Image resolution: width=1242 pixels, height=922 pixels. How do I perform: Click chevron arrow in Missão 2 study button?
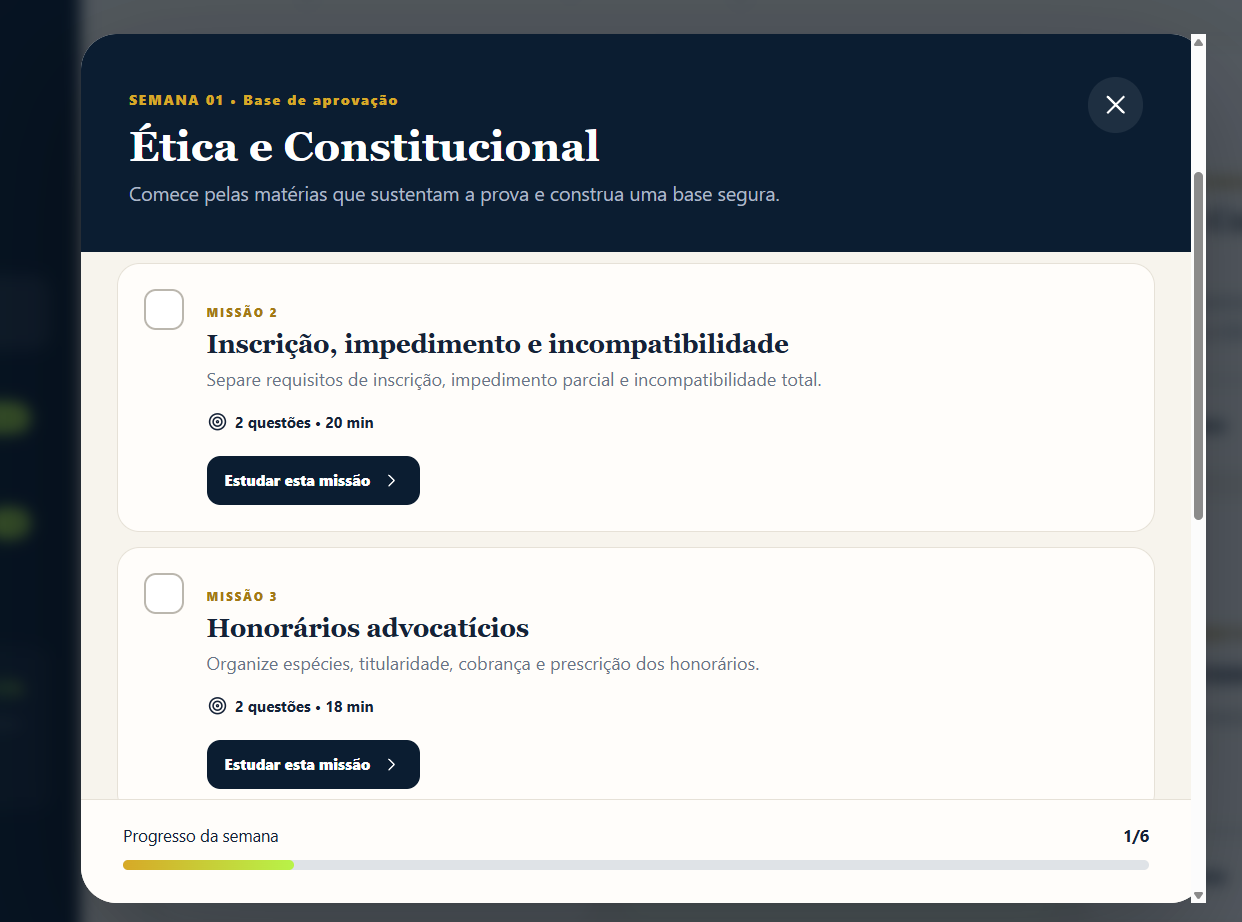click(x=391, y=481)
